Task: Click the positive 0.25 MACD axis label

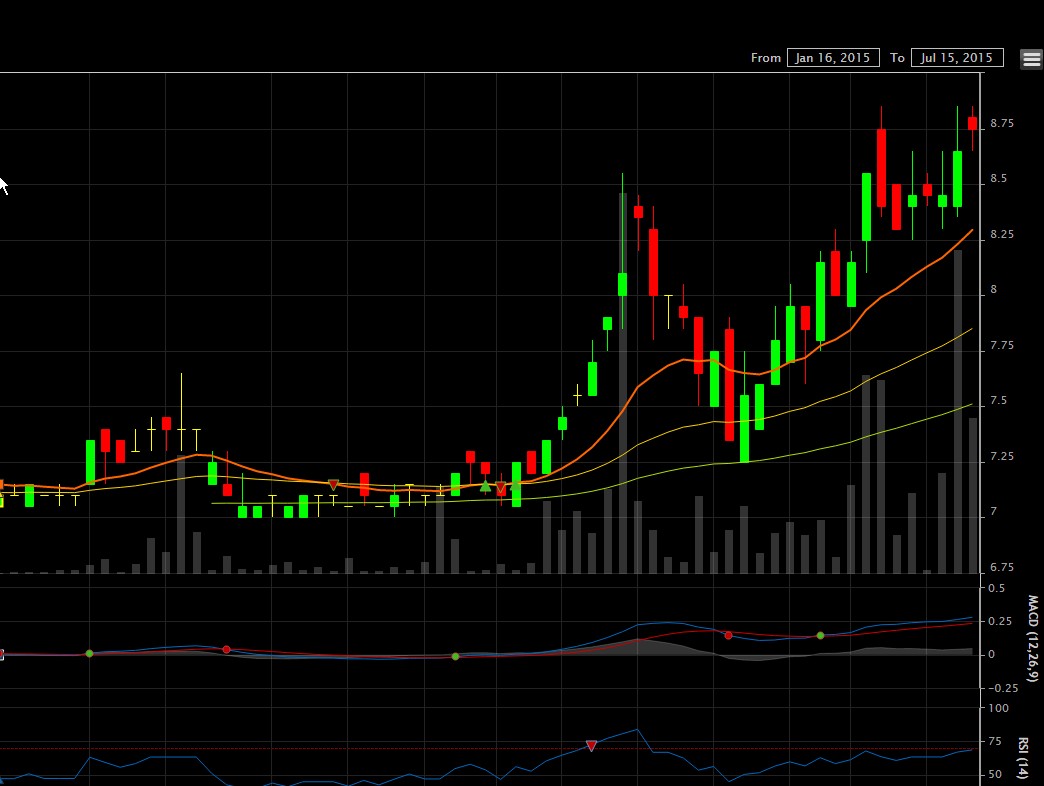Action: click(x=1000, y=622)
